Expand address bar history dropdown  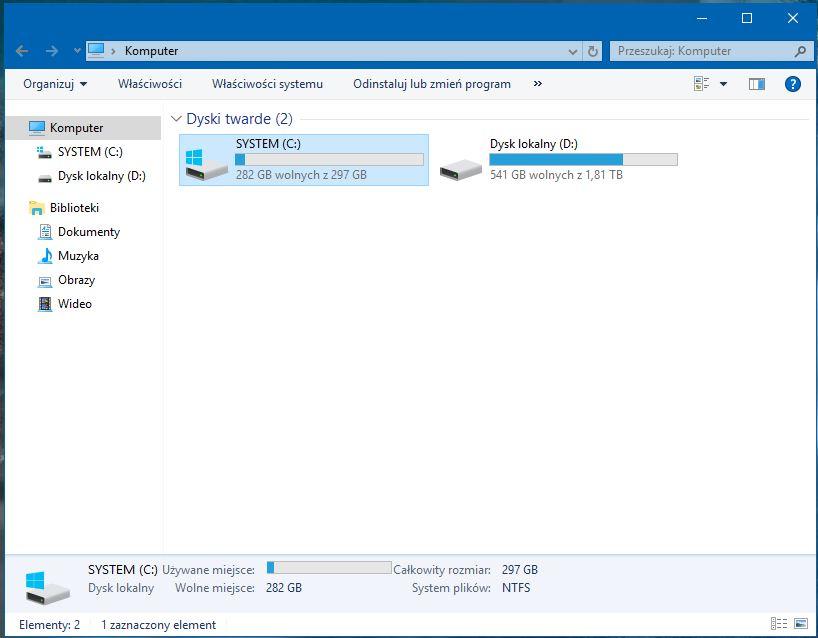click(x=573, y=51)
